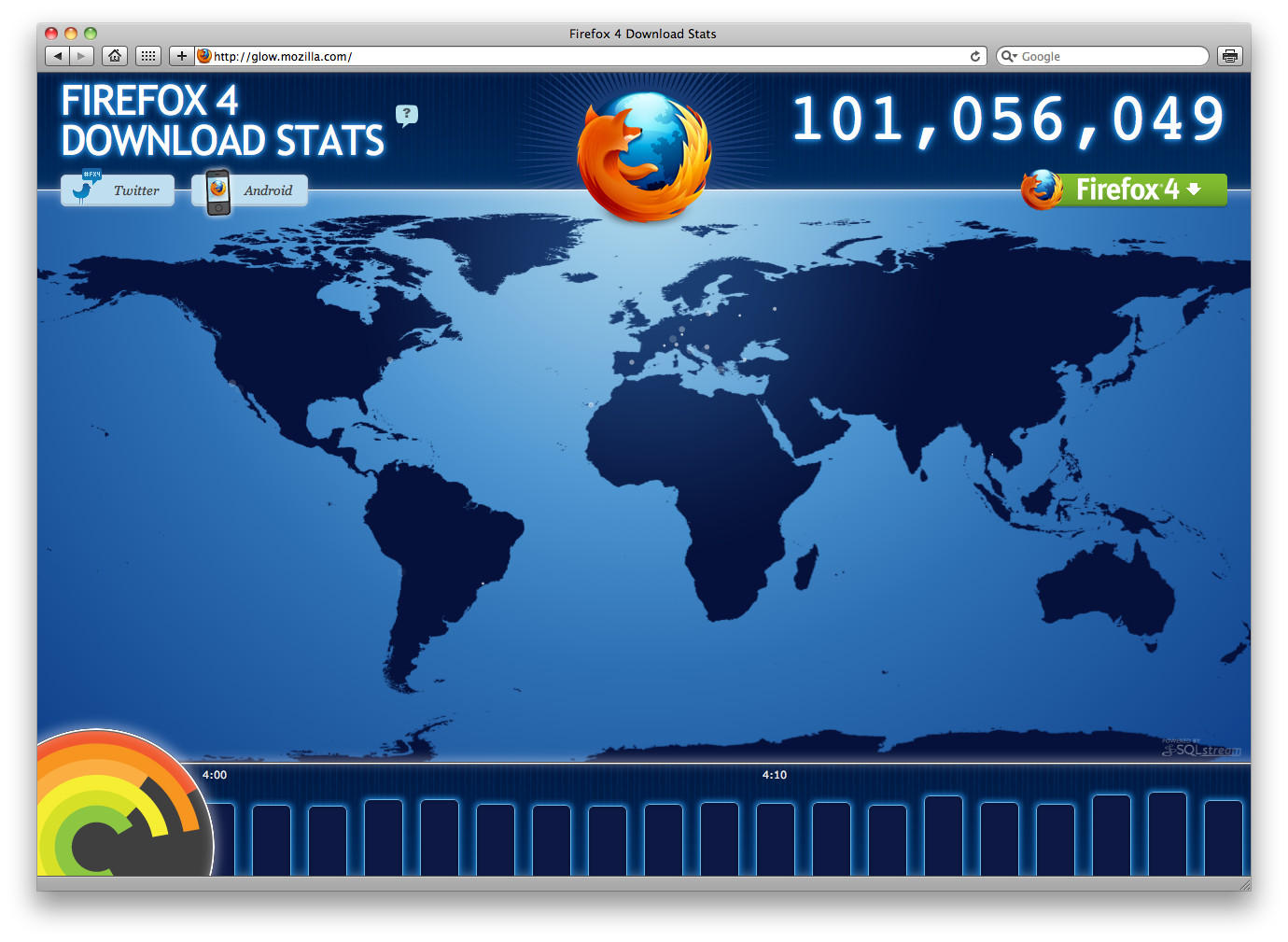Download with the green Firefox 4 button

coord(1125,190)
